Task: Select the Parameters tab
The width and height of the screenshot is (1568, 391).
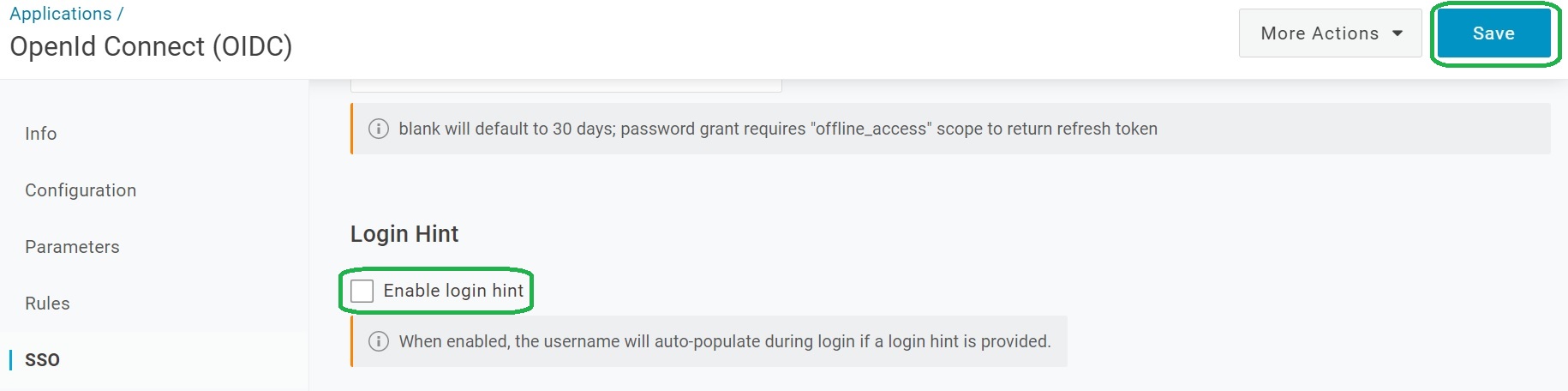Action: point(72,247)
